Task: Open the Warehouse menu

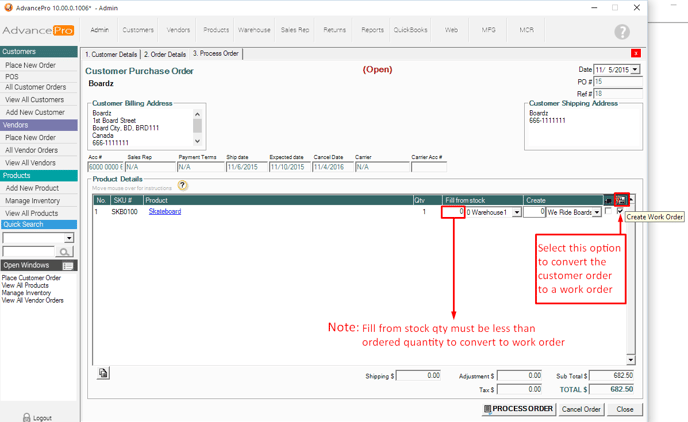Action: coord(254,30)
